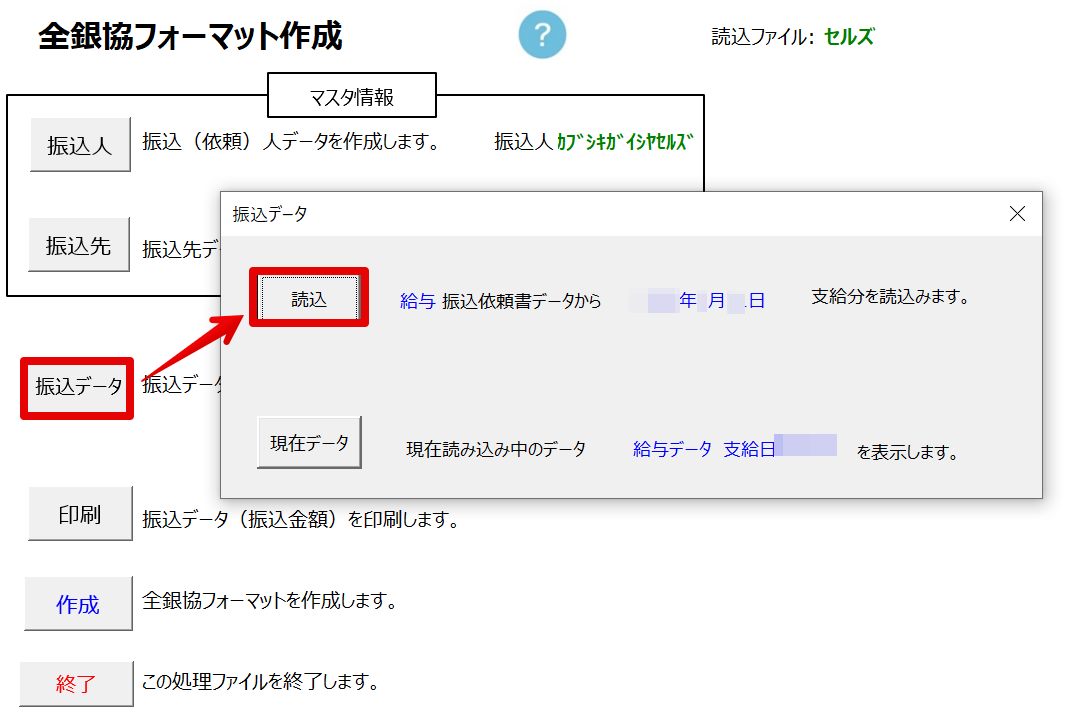Click the マスタ情報 group label

(352, 96)
